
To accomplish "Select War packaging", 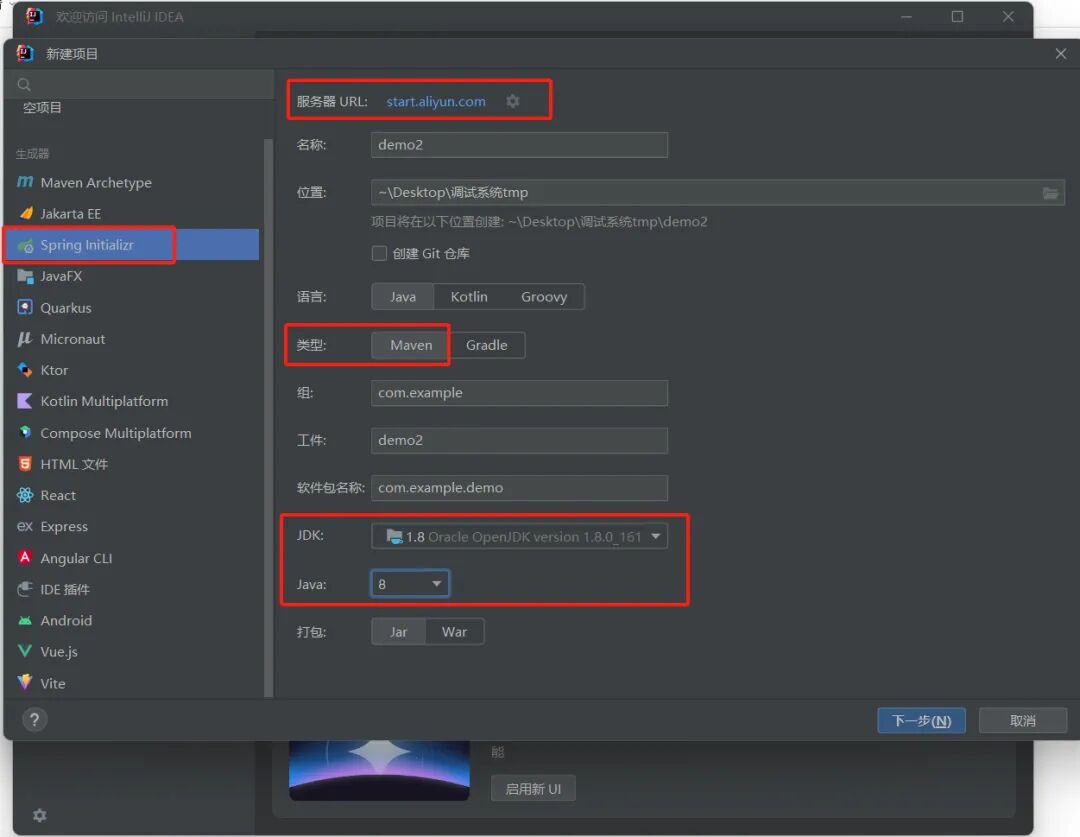I will [455, 632].
